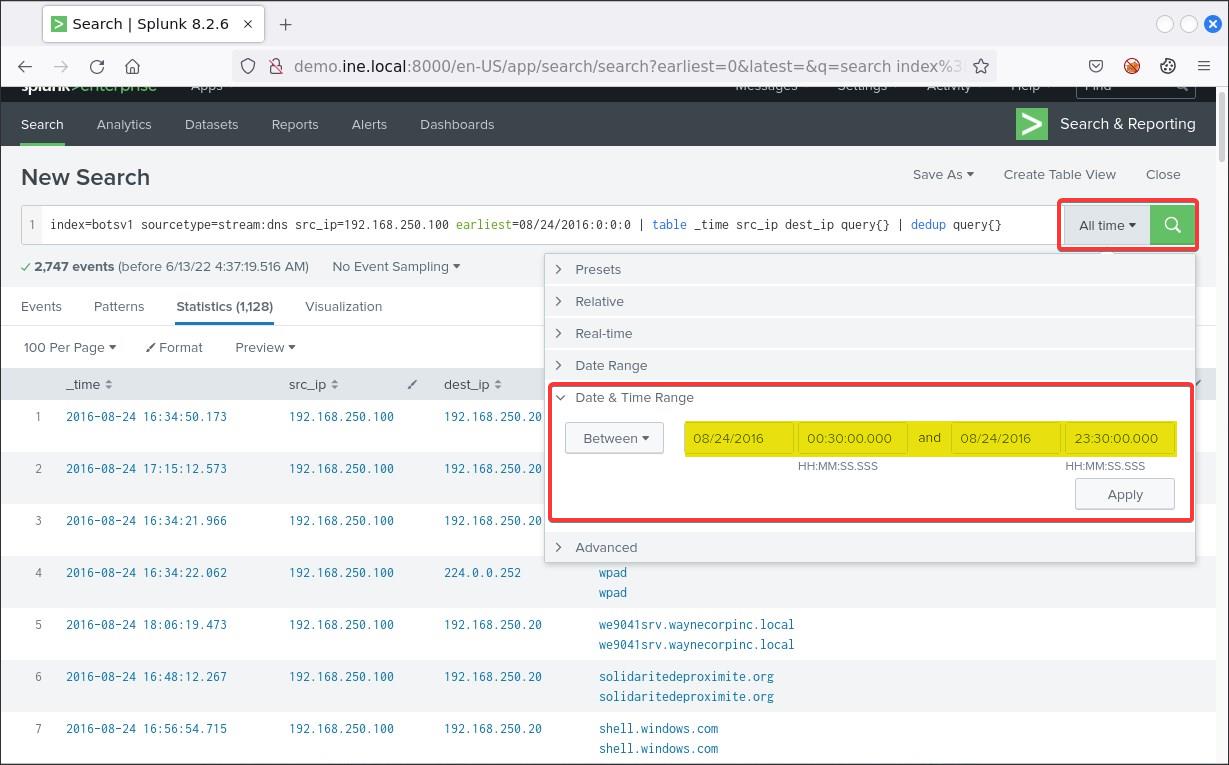The width and height of the screenshot is (1229, 765).
Task: Click pencil icon beside src_ip column
Action: pos(412,385)
